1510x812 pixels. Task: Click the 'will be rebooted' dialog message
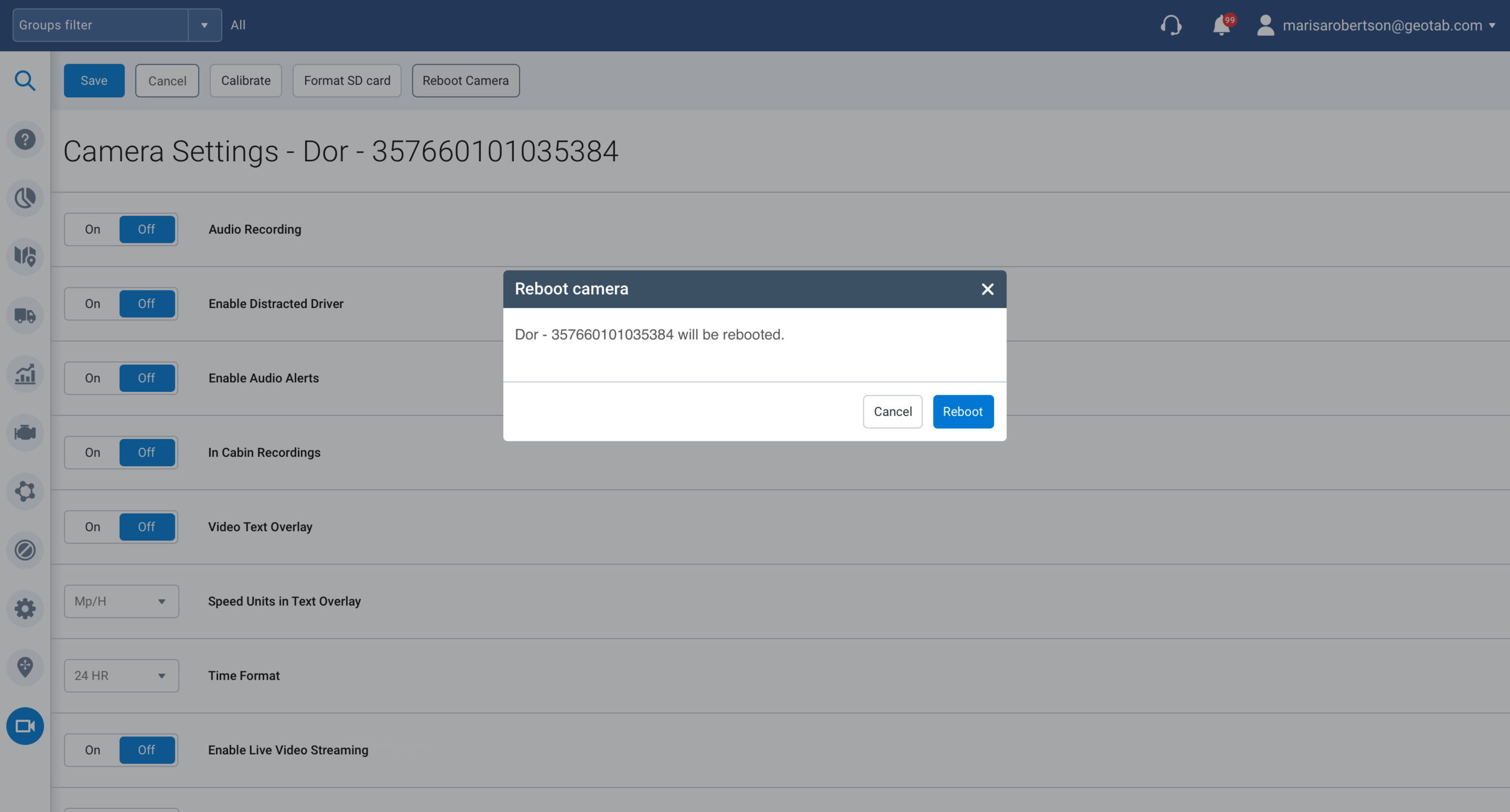tap(649, 334)
